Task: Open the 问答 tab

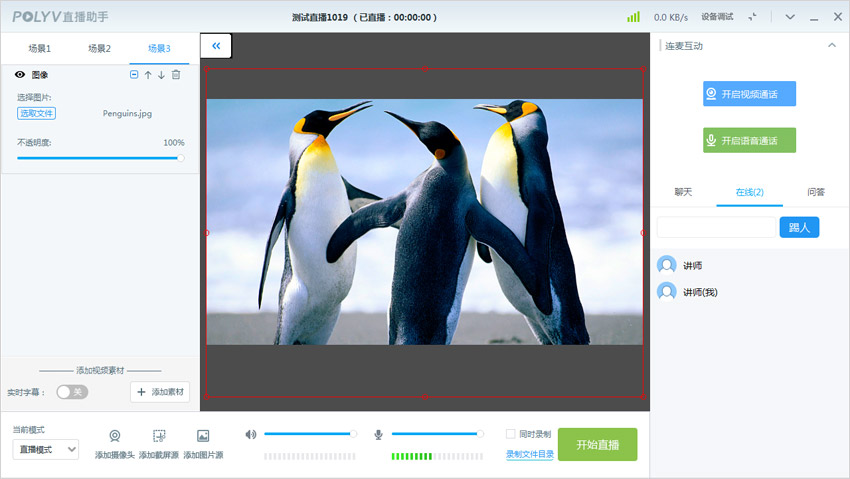Action: click(x=816, y=192)
